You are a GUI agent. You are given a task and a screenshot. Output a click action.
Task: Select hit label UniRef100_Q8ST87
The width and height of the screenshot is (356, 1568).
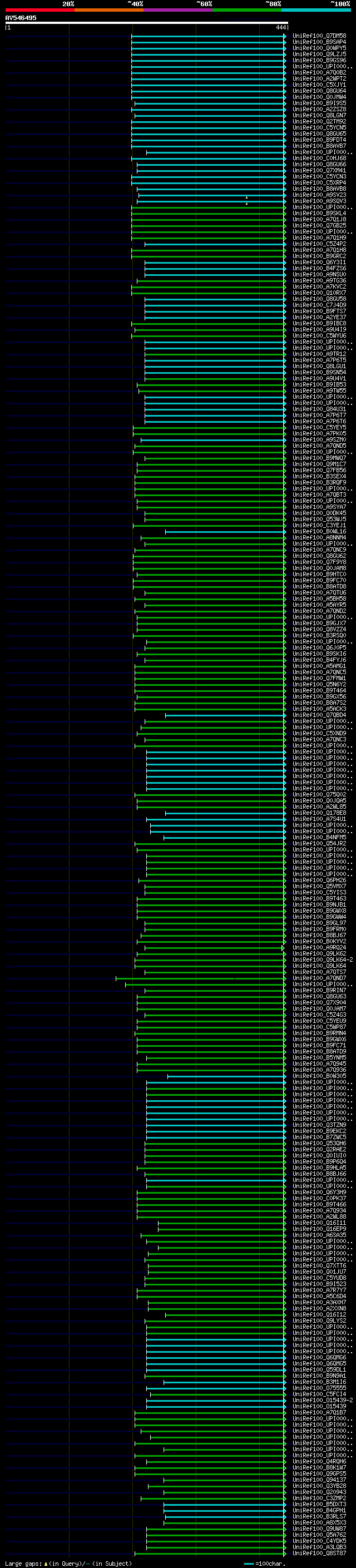click(x=319, y=1553)
